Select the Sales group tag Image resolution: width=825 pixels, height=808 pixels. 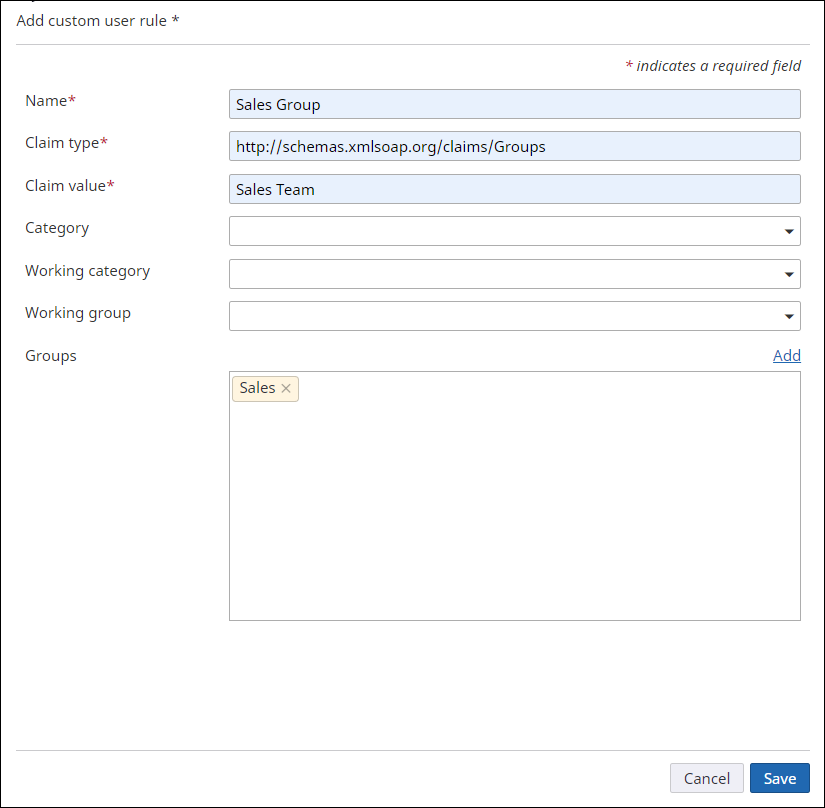click(258, 388)
